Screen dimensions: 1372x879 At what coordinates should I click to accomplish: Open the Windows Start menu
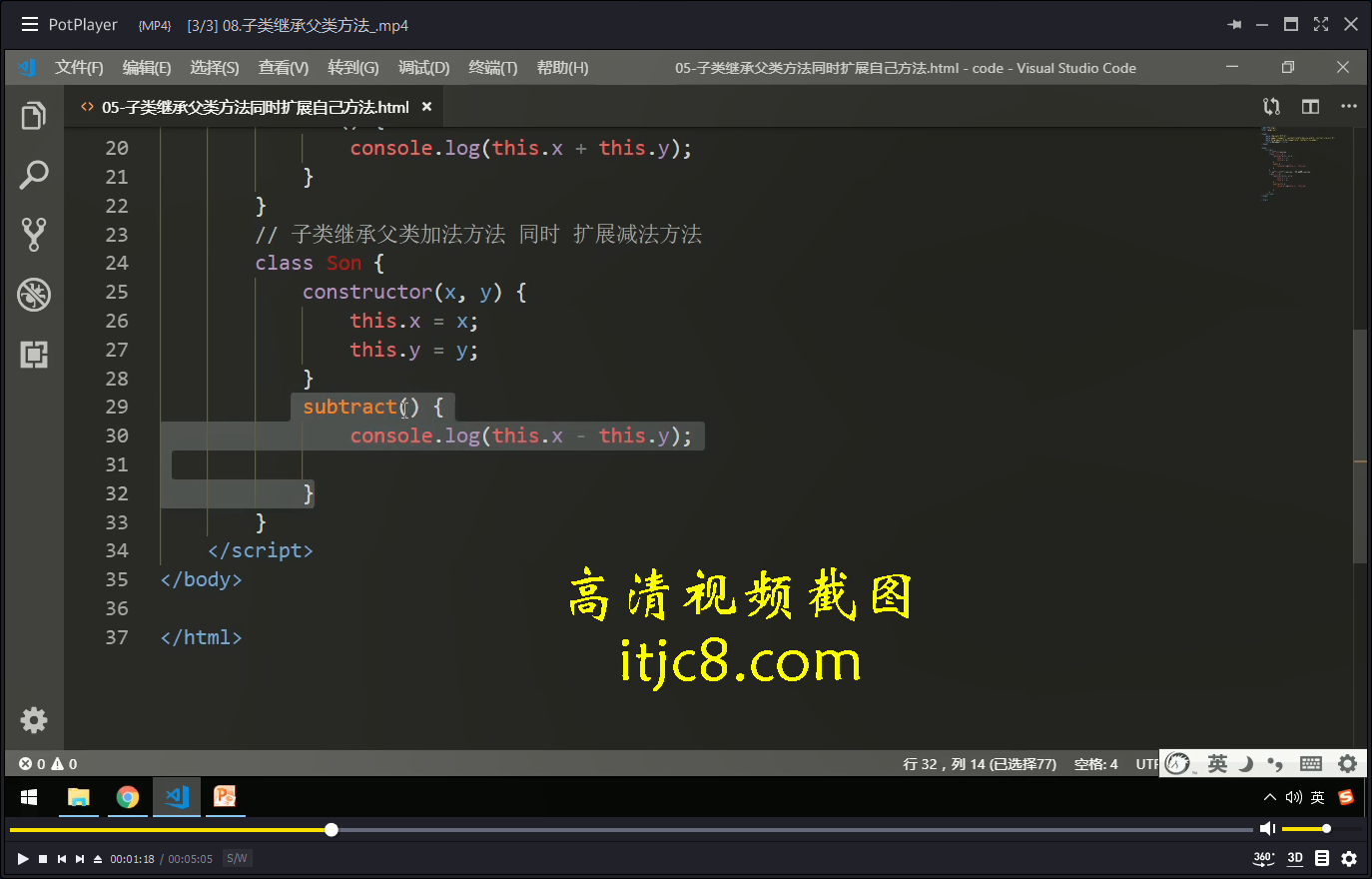29,797
